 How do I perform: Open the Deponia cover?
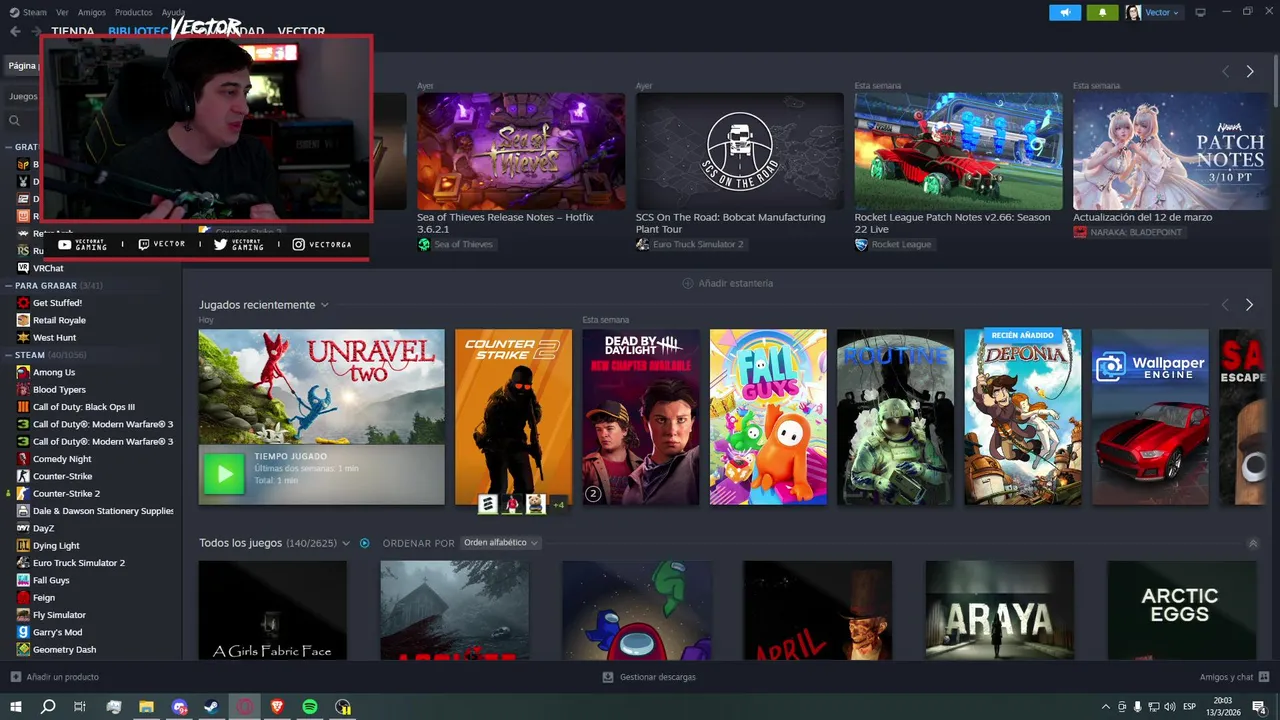pos(1022,417)
